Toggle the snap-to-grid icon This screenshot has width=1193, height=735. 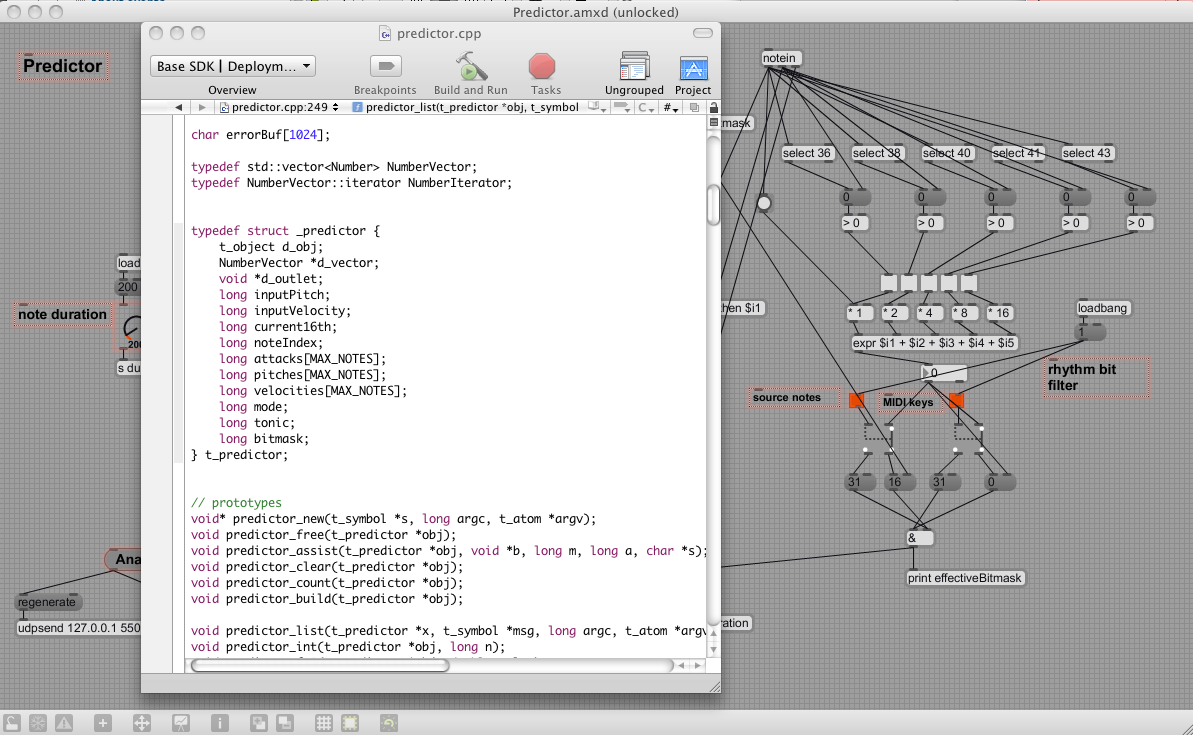point(350,723)
